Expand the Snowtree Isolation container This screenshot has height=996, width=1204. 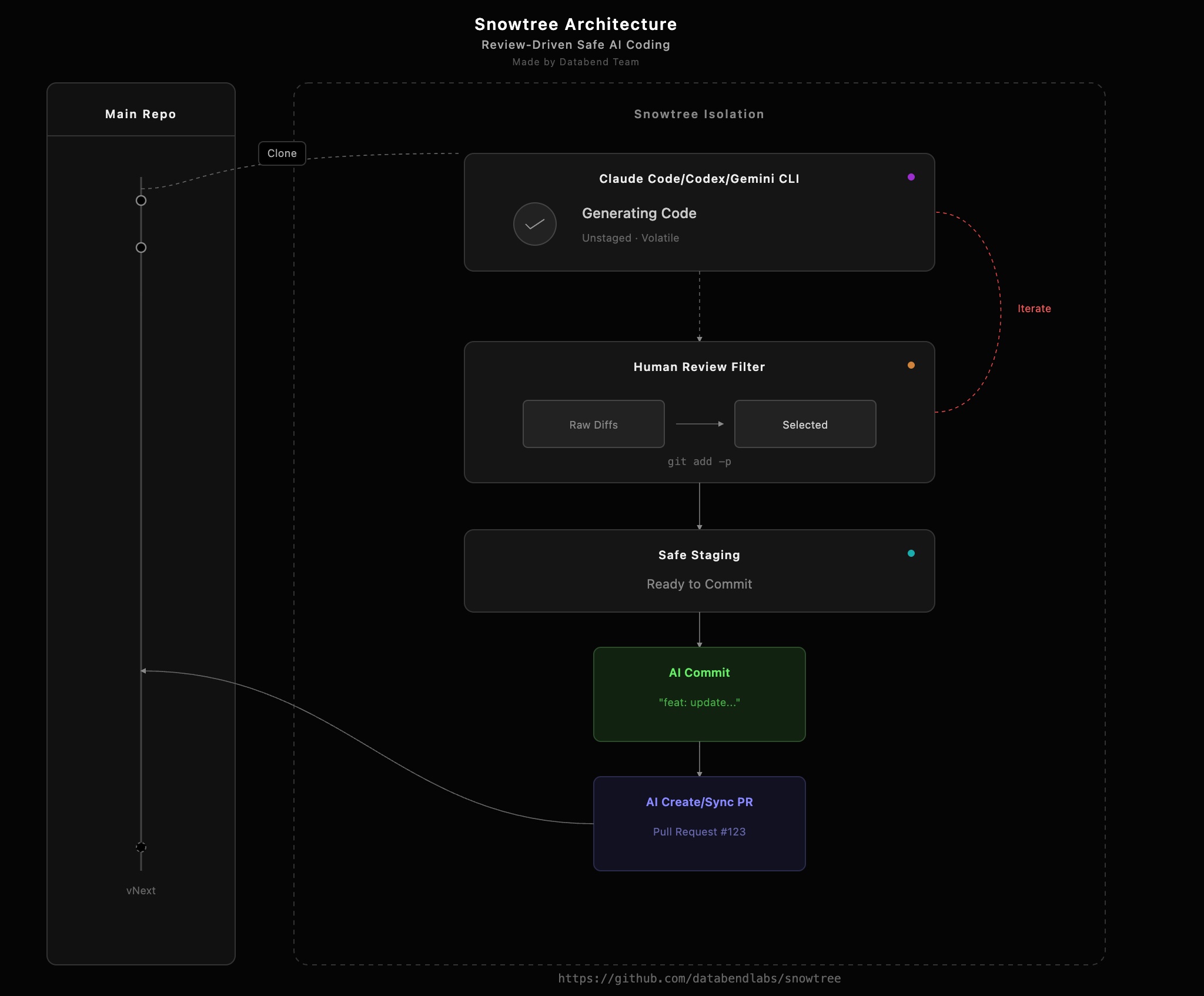tap(699, 114)
